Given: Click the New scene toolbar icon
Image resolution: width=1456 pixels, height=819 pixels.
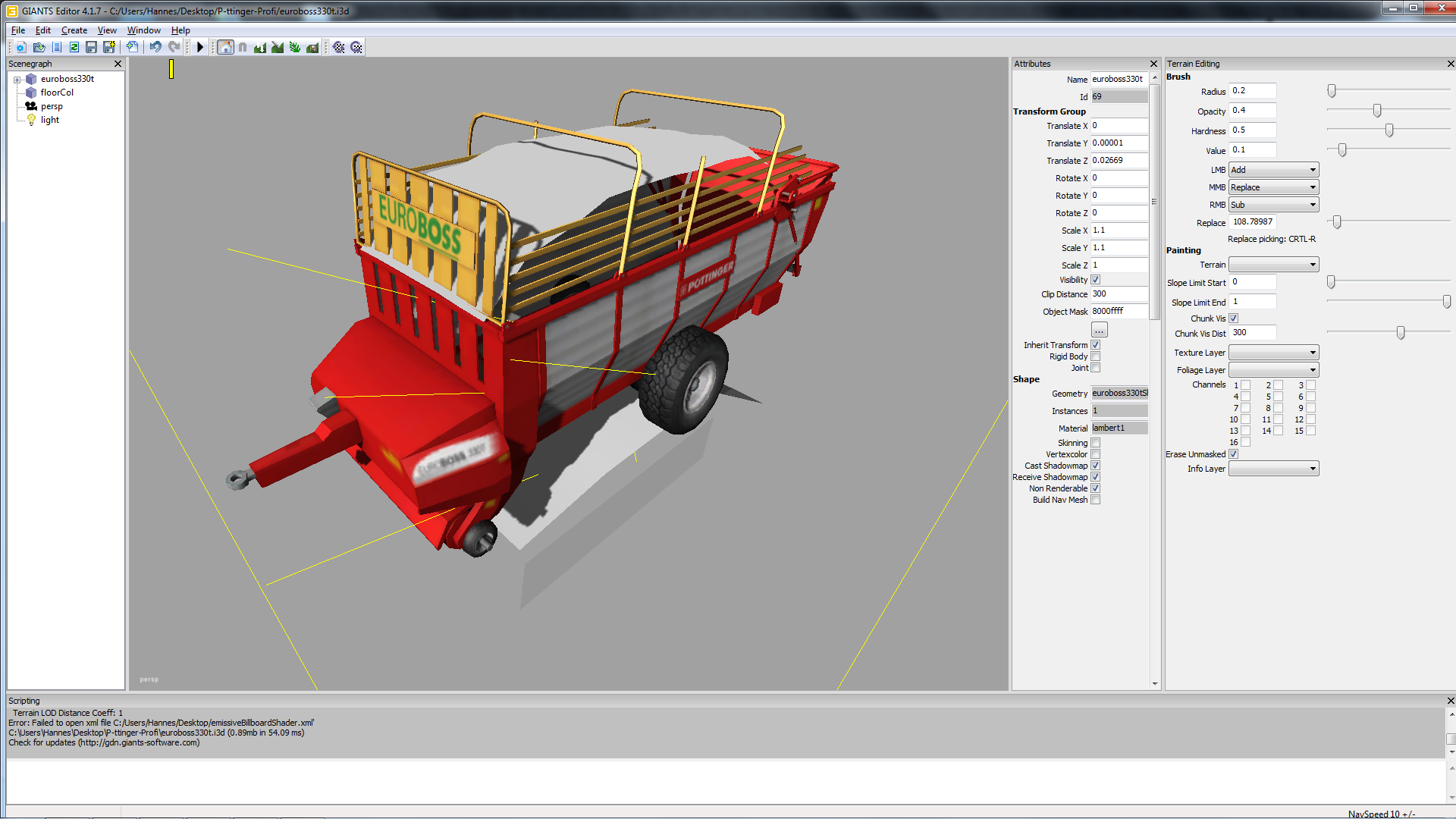Looking at the screenshot, I should point(21,47).
